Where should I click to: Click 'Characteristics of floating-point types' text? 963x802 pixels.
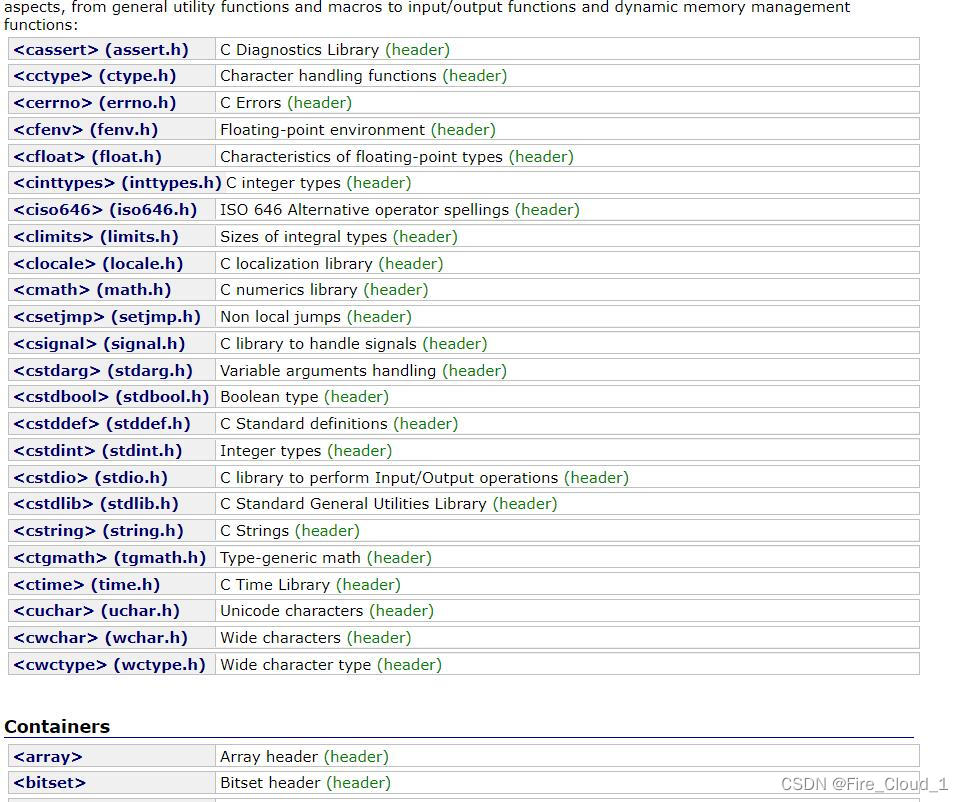point(362,157)
